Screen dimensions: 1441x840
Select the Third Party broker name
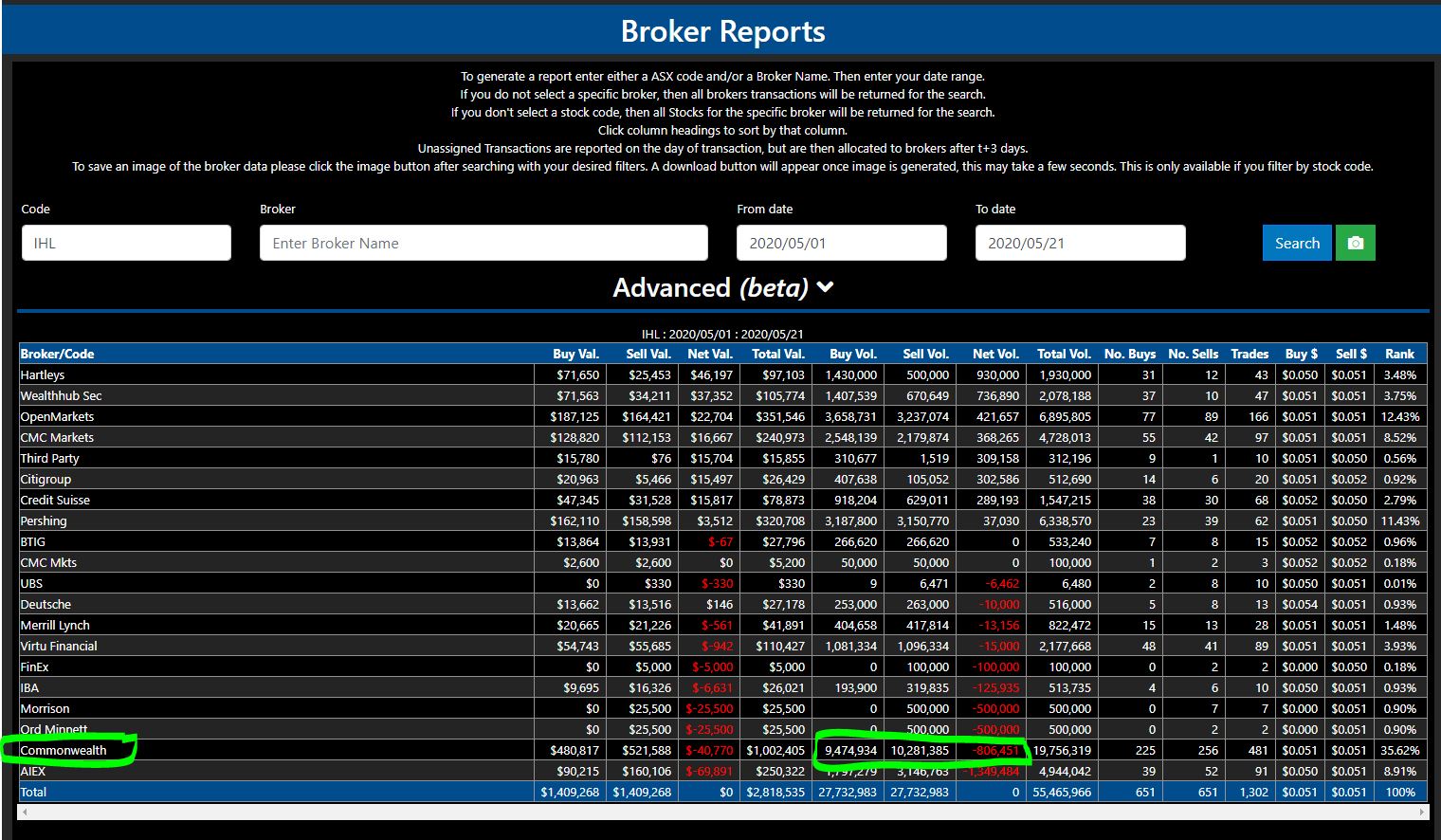click(49, 458)
